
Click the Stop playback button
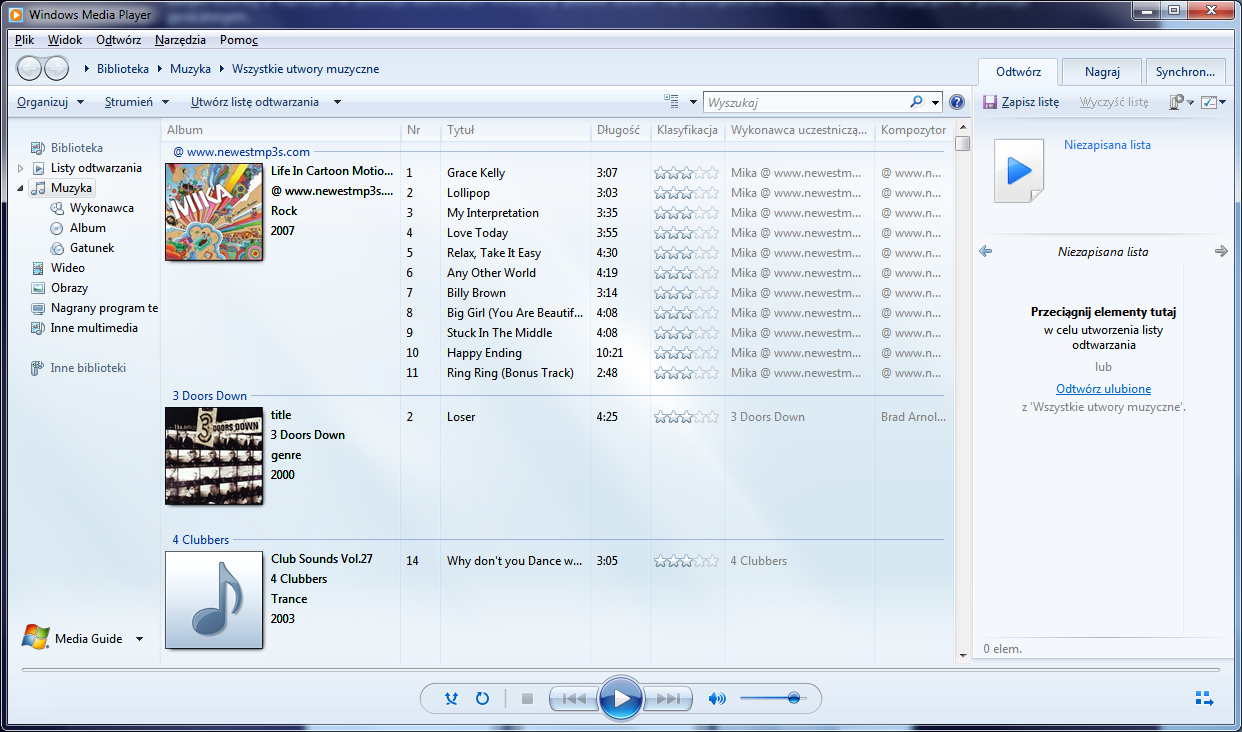pyautogui.click(x=528, y=699)
